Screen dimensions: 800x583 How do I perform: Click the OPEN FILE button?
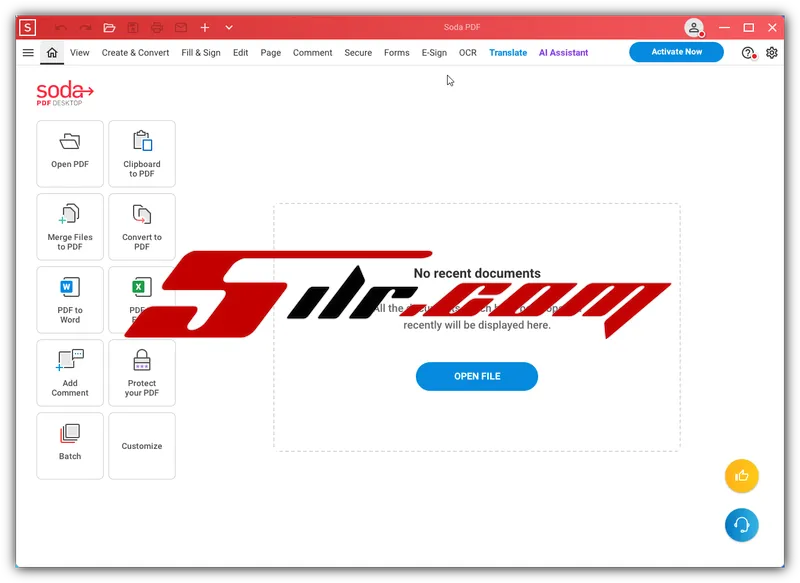coord(477,376)
